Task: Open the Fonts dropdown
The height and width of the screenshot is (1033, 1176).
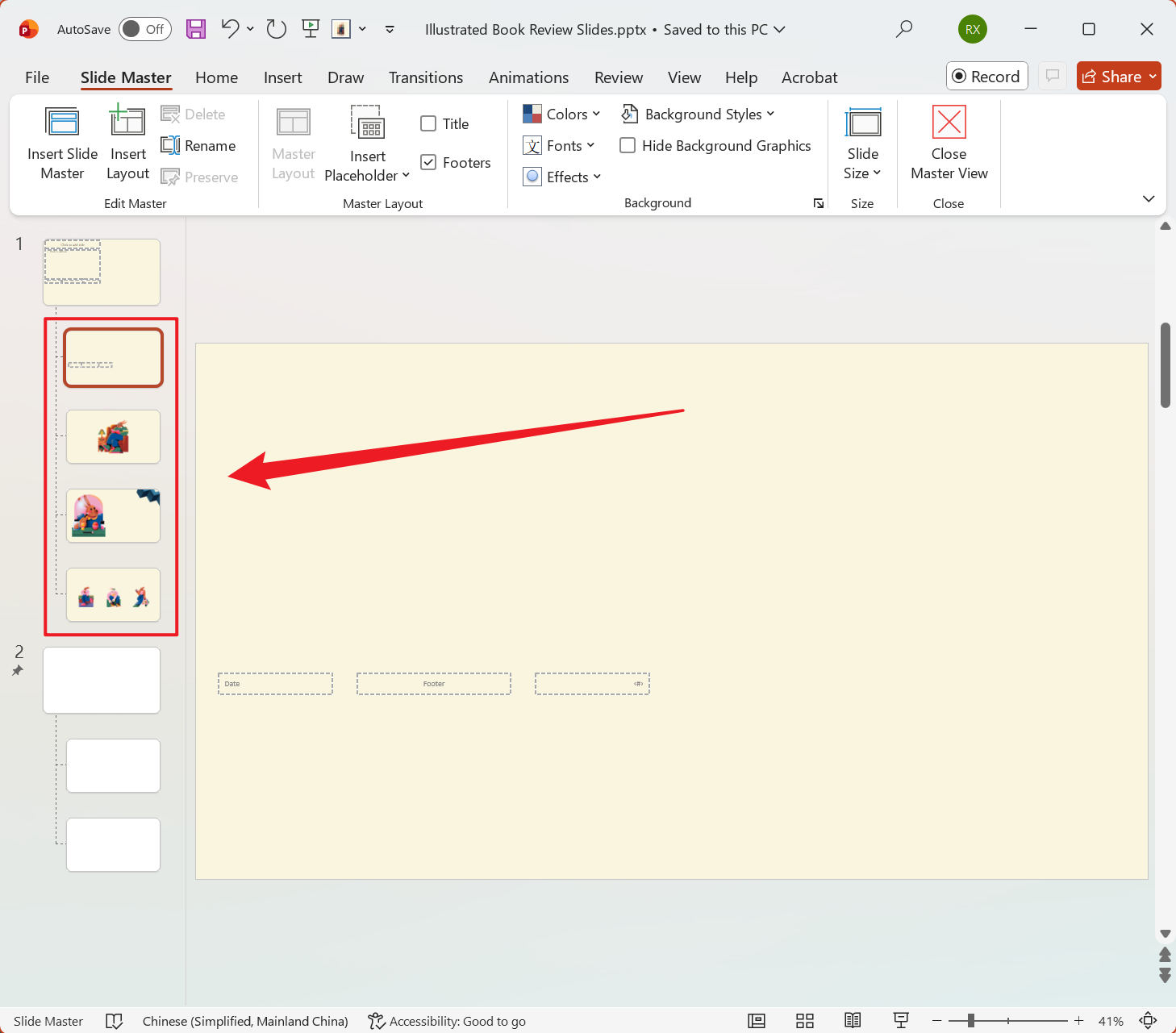Action: pos(559,145)
